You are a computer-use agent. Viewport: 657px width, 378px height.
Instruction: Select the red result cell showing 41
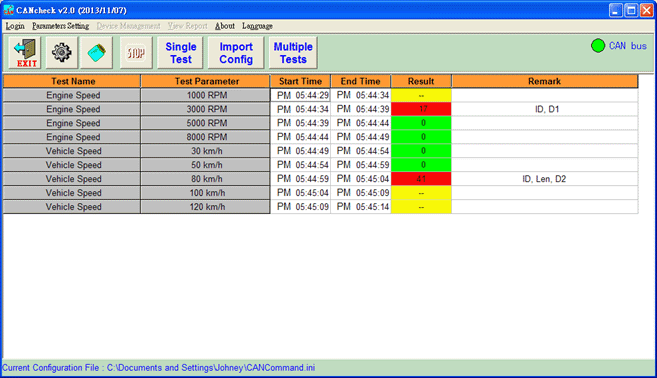(x=421, y=179)
